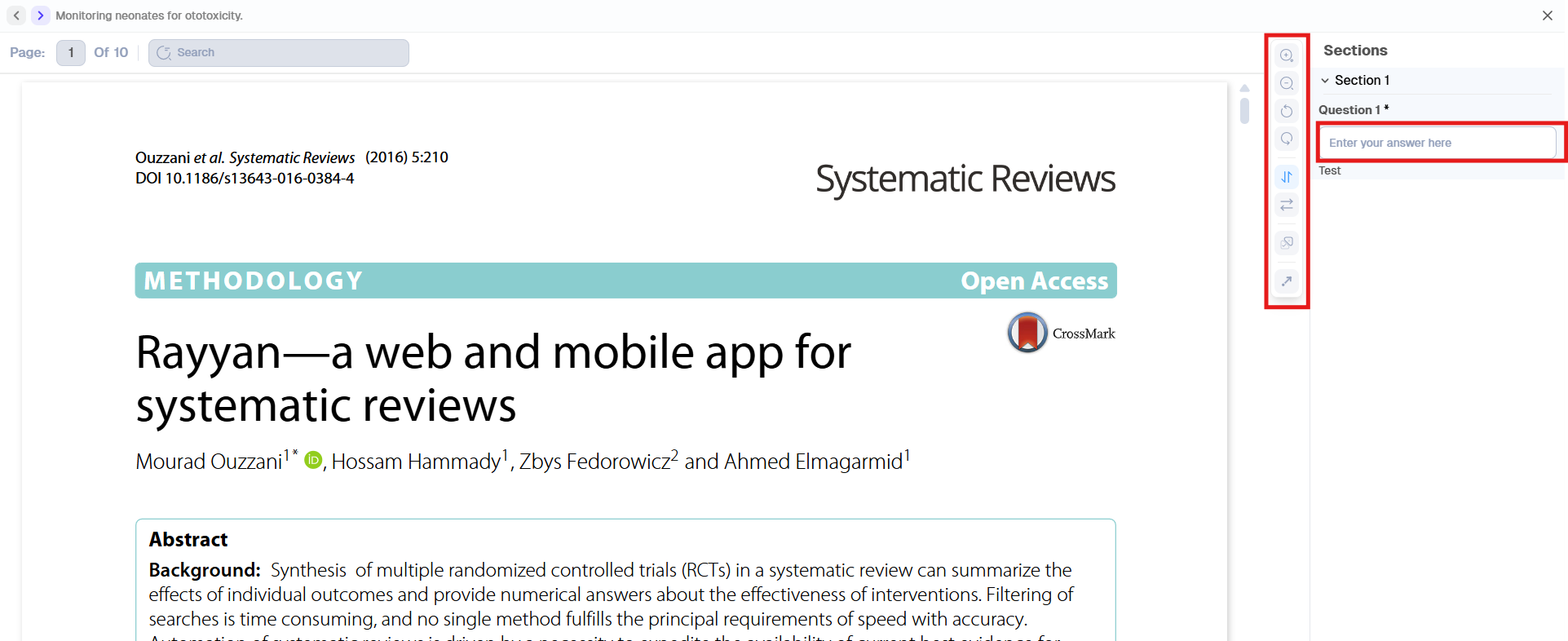This screenshot has height=641, width=1568.
Task: Click author name 'Ahmed Elmagarmid'
Action: (x=814, y=462)
